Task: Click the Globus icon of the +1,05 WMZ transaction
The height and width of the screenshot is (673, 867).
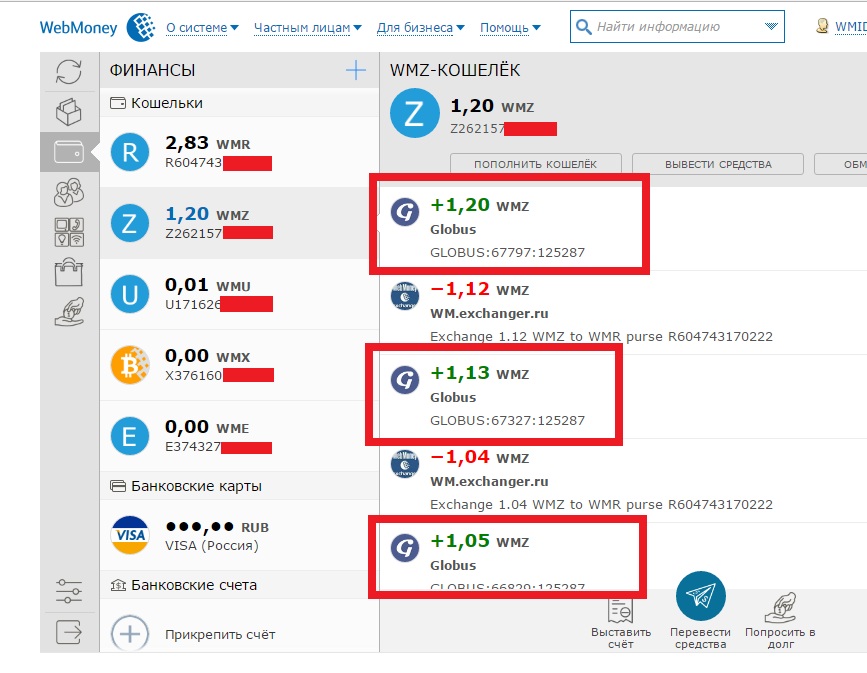Action: [405, 548]
